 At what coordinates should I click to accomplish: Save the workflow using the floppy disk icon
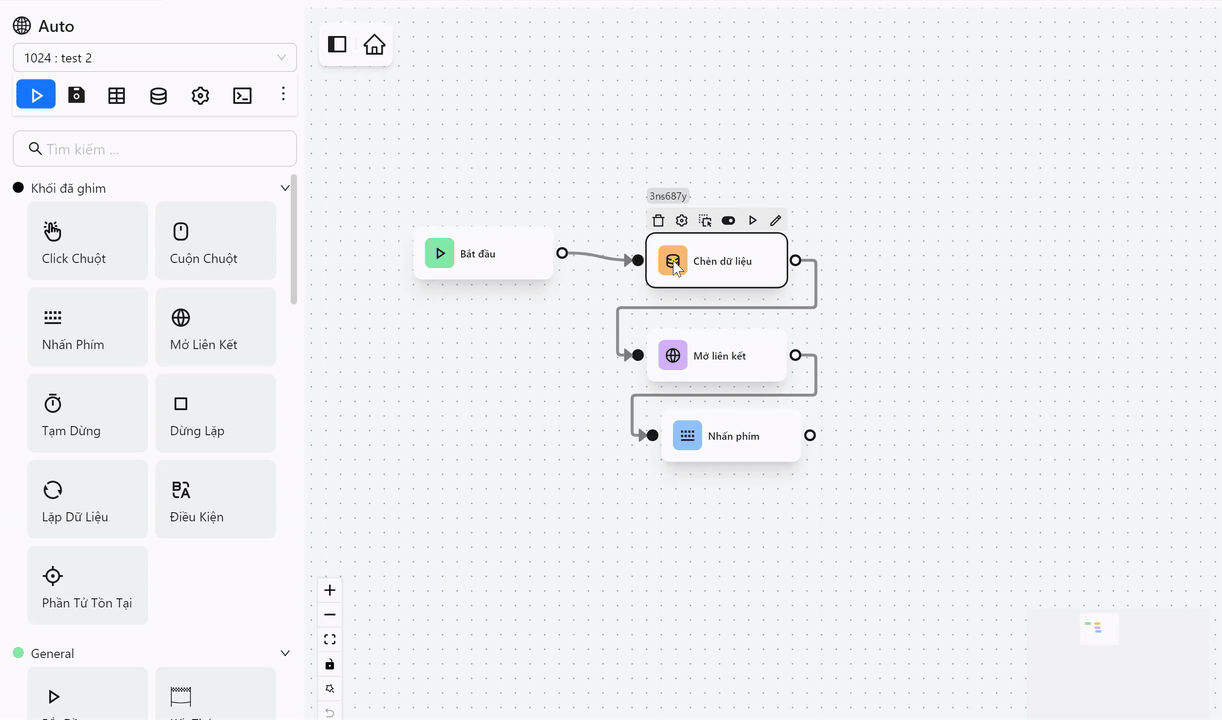[76, 95]
